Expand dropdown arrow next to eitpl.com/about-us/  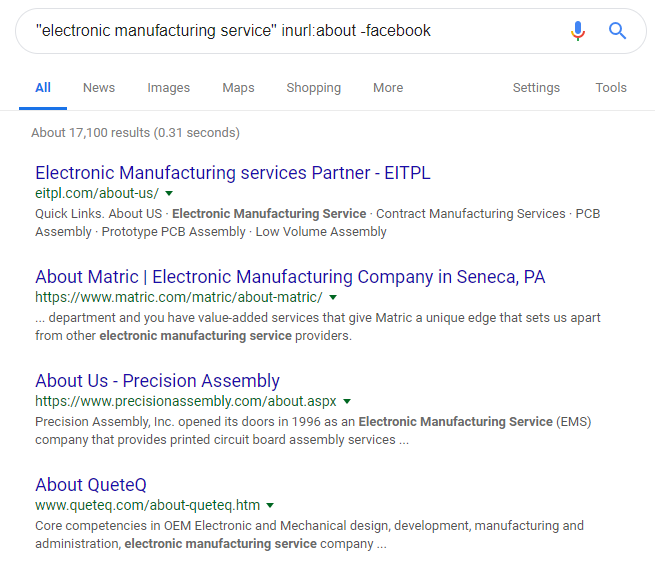pos(169,193)
